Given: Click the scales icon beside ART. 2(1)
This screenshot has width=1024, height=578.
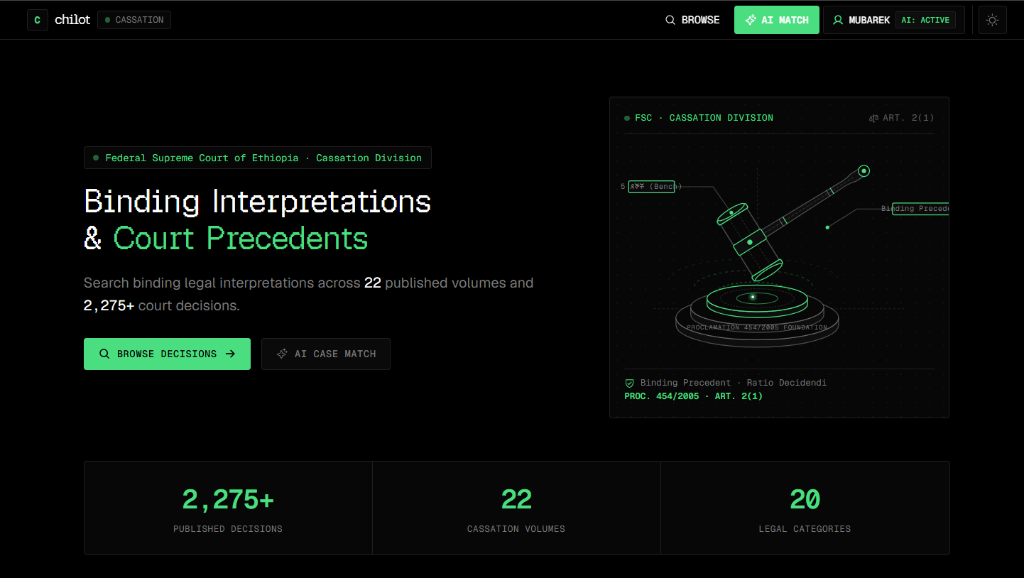Looking at the screenshot, I should [x=873, y=118].
